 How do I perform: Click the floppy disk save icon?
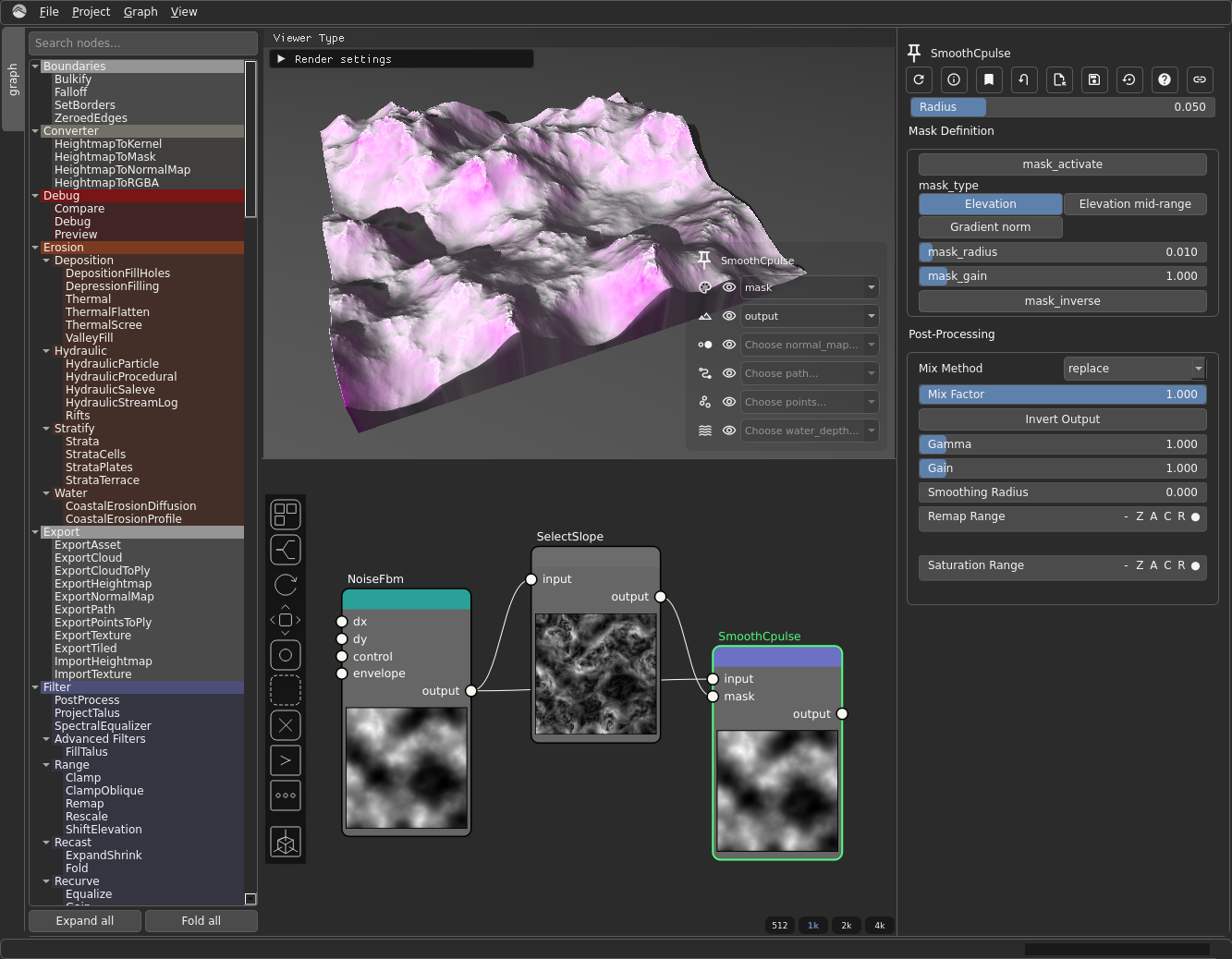(x=1094, y=79)
